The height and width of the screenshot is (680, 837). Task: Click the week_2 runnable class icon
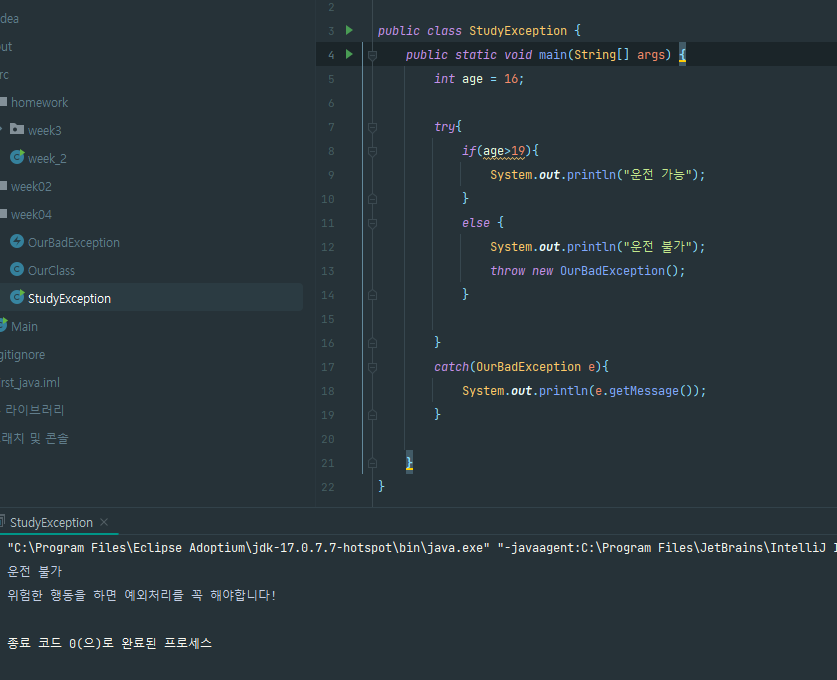(17, 157)
